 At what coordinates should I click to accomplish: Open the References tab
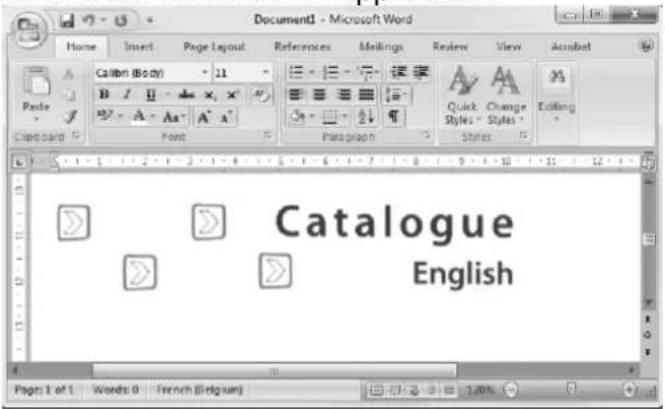(x=302, y=47)
